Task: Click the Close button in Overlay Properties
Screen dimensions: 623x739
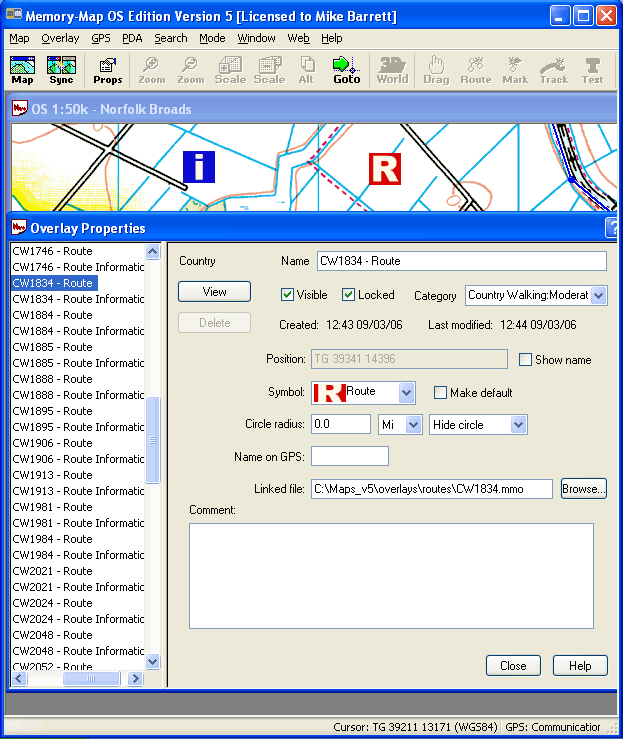Action: coord(513,665)
